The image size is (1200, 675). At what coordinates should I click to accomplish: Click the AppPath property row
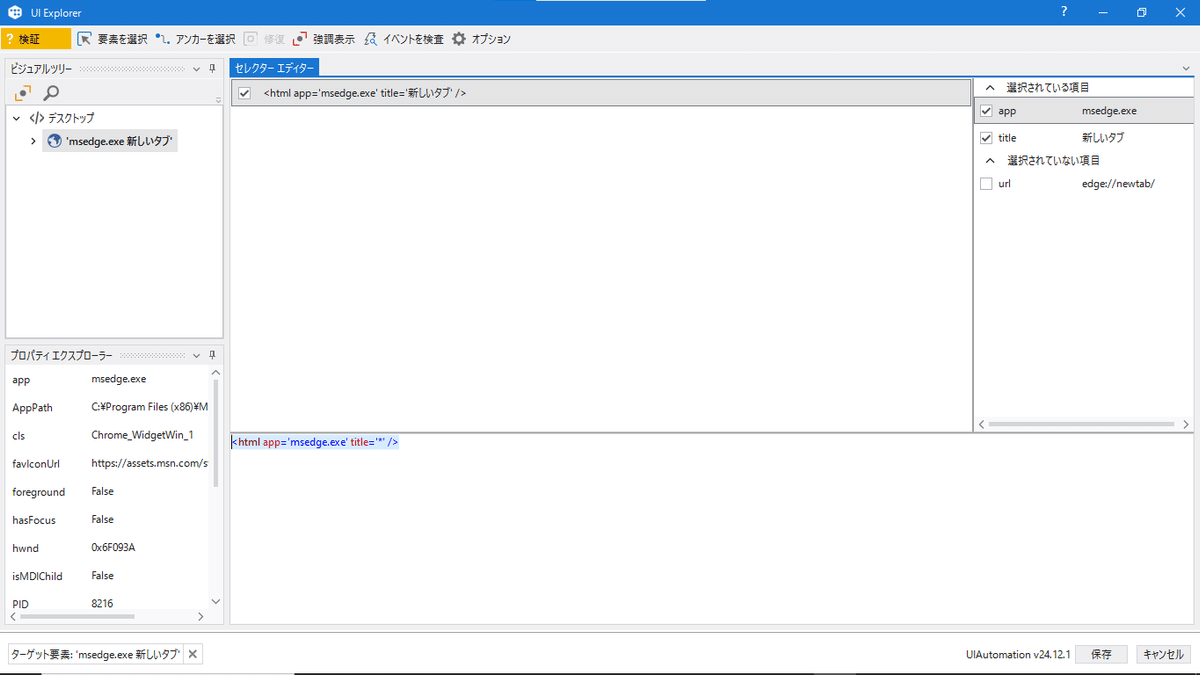[109, 407]
